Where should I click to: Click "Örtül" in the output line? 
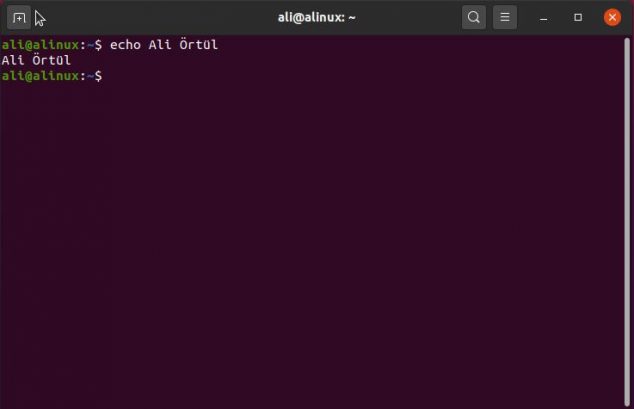(51, 60)
